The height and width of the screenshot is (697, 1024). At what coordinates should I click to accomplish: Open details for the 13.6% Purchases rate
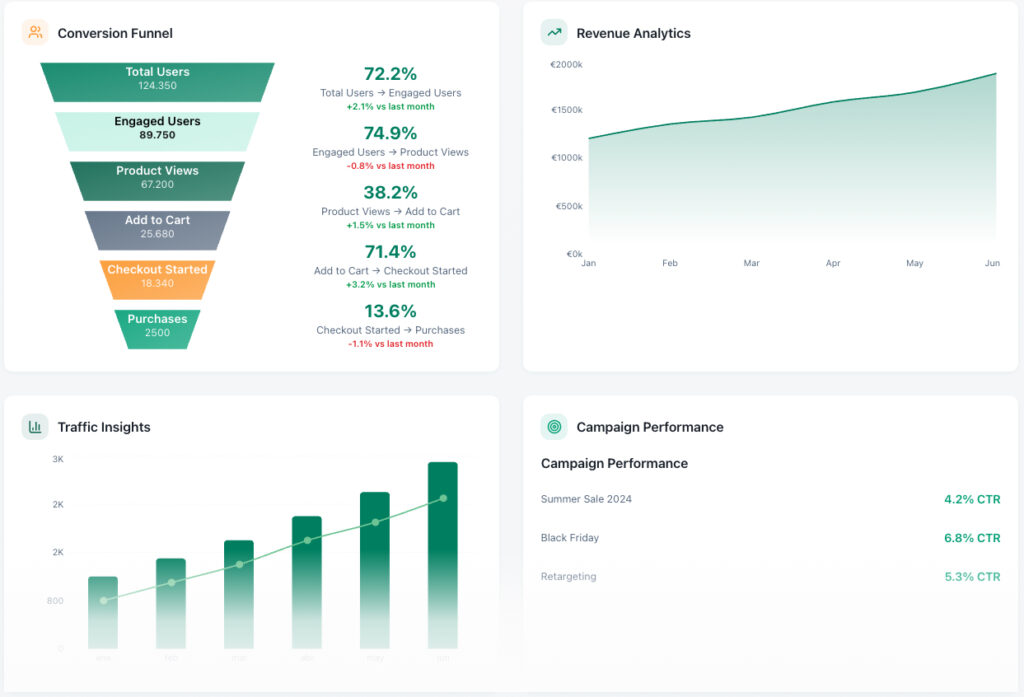point(391,311)
